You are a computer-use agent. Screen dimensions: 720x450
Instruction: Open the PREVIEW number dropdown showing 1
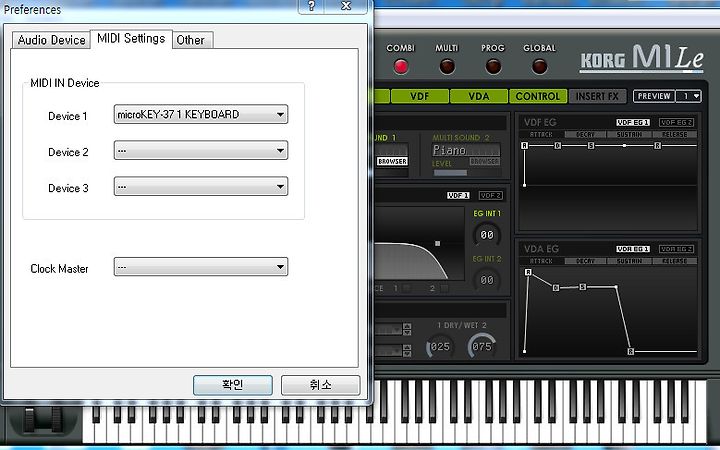[689, 96]
